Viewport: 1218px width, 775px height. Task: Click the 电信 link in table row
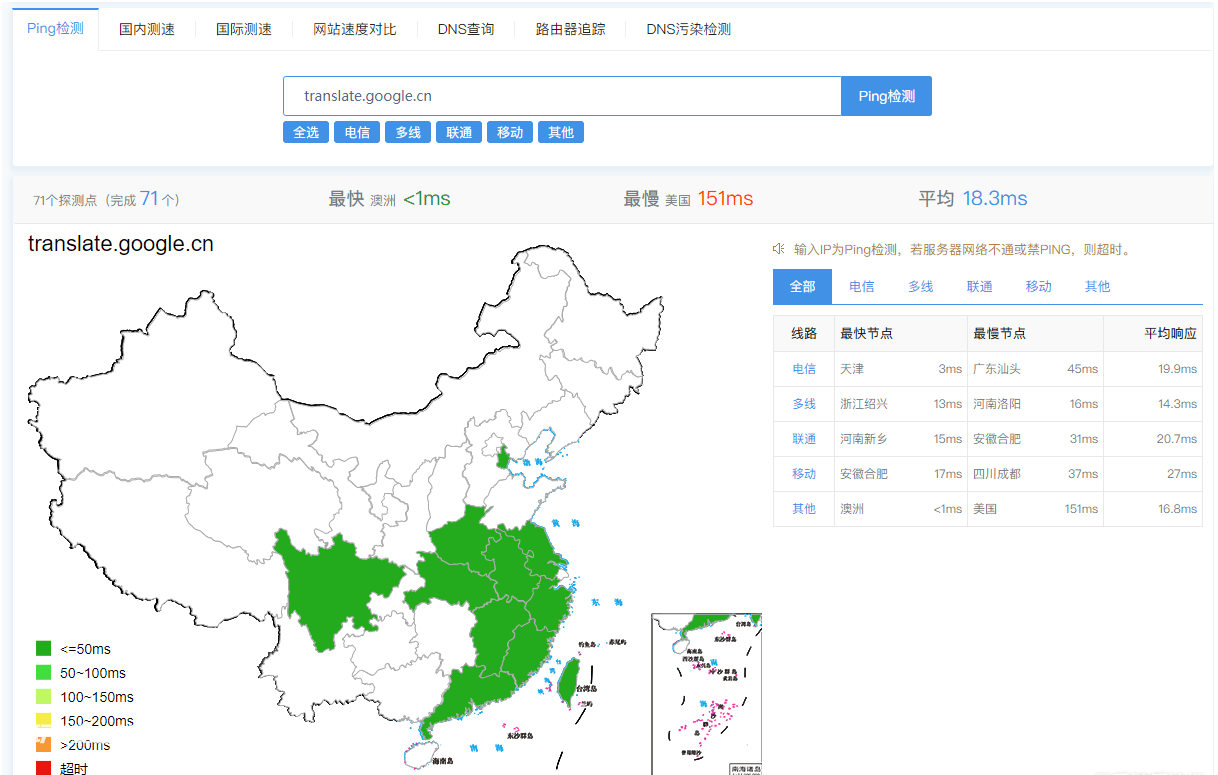pyautogui.click(x=804, y=369)
